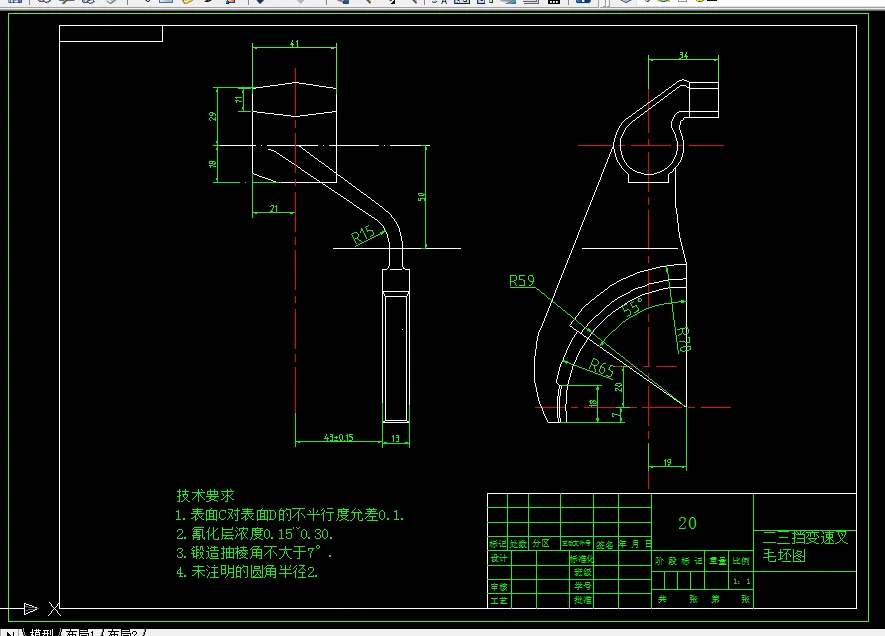Screen dimensions: 885x636
Task: Select the 工艺 cell in title block
Action: click(498, 600)
